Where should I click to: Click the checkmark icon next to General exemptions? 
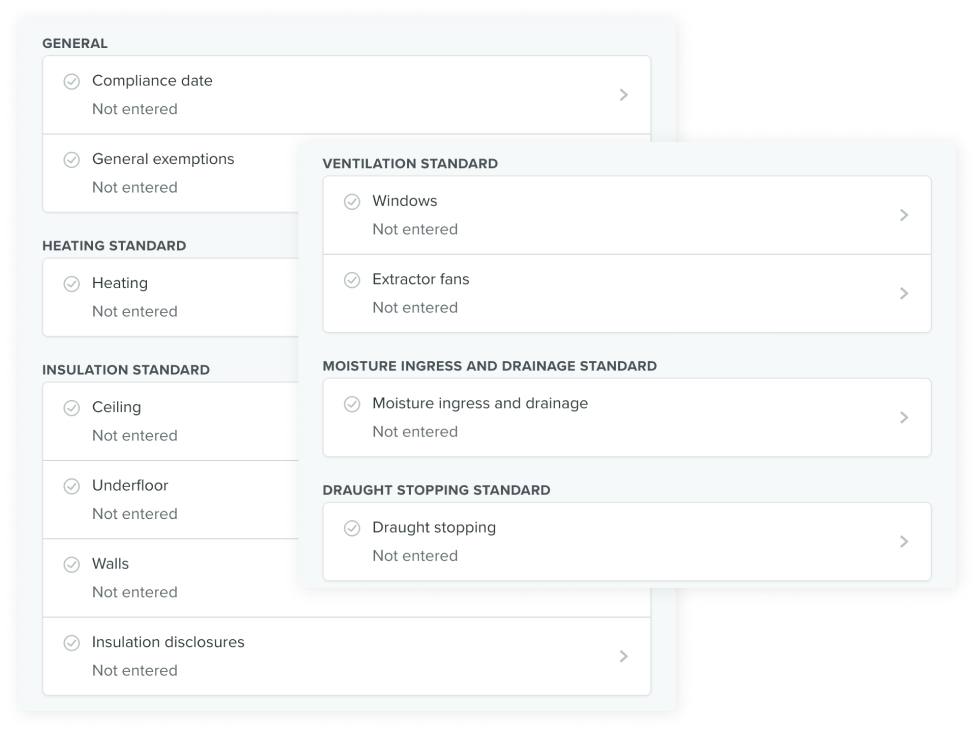pyautogui.click(x=72, y=160)
